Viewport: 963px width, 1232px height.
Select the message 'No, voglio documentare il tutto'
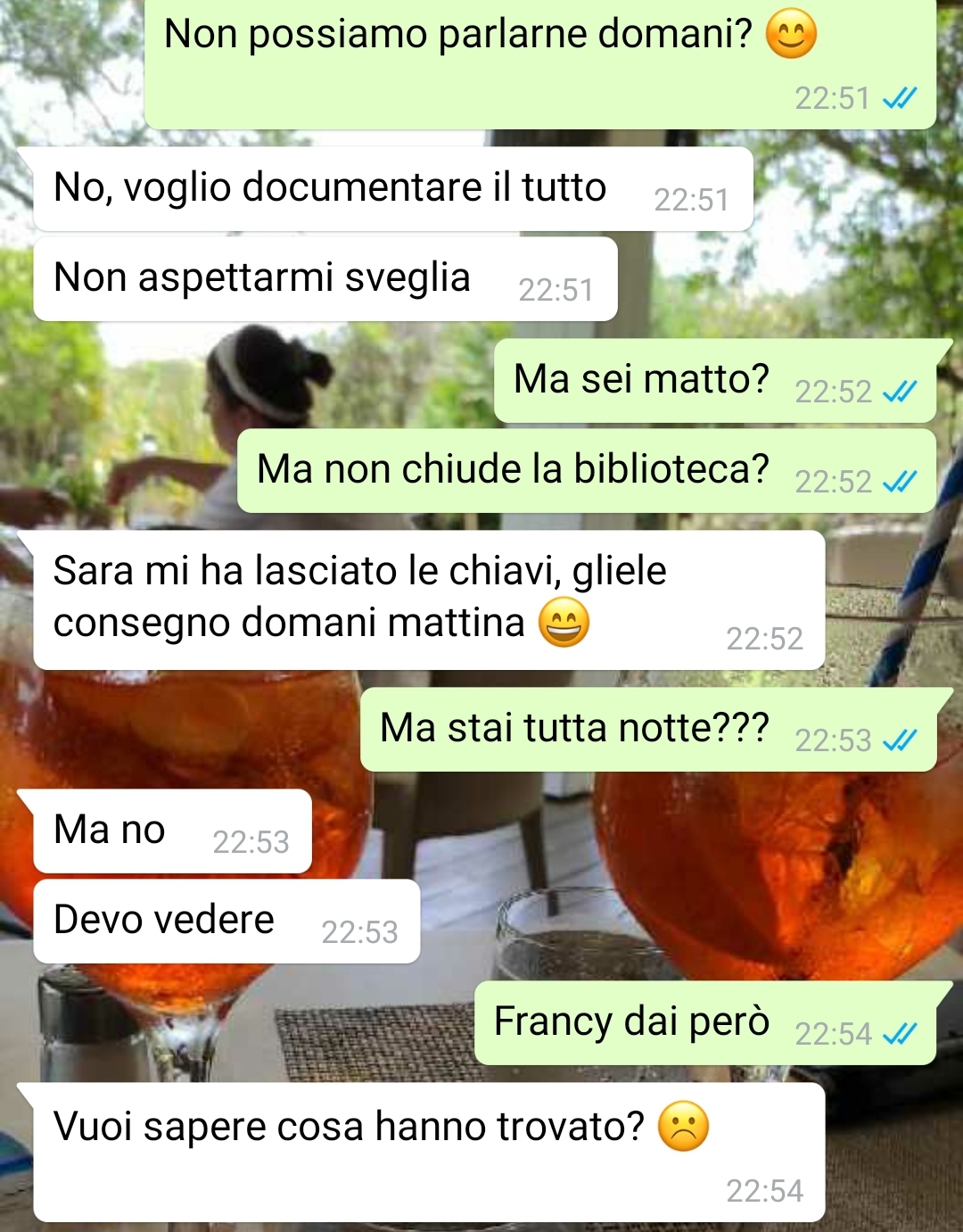(x=393, y=189)
